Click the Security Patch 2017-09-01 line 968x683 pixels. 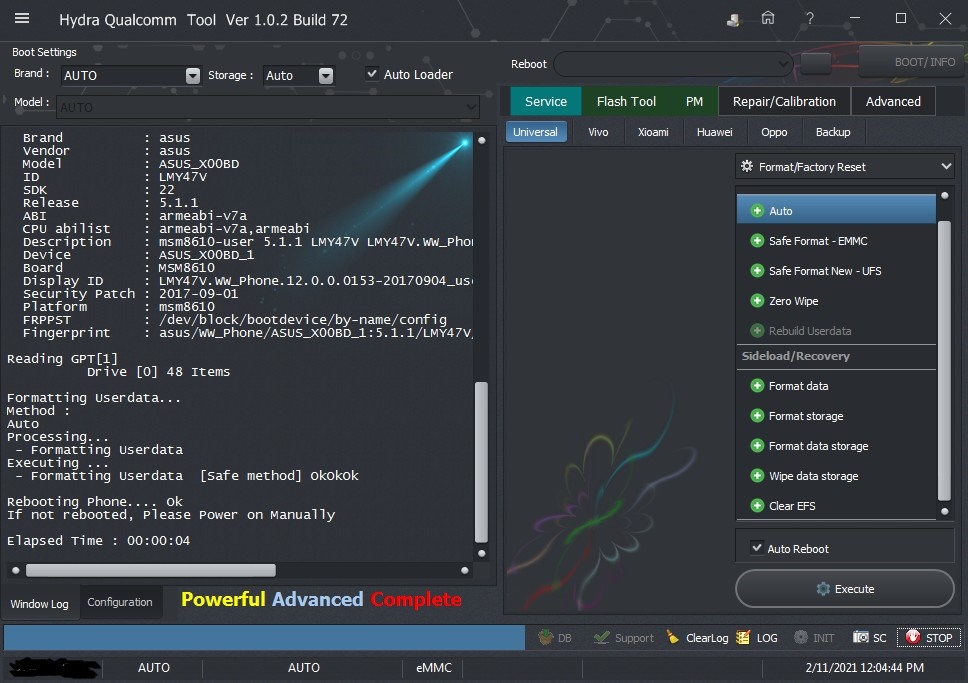(130, 293)
